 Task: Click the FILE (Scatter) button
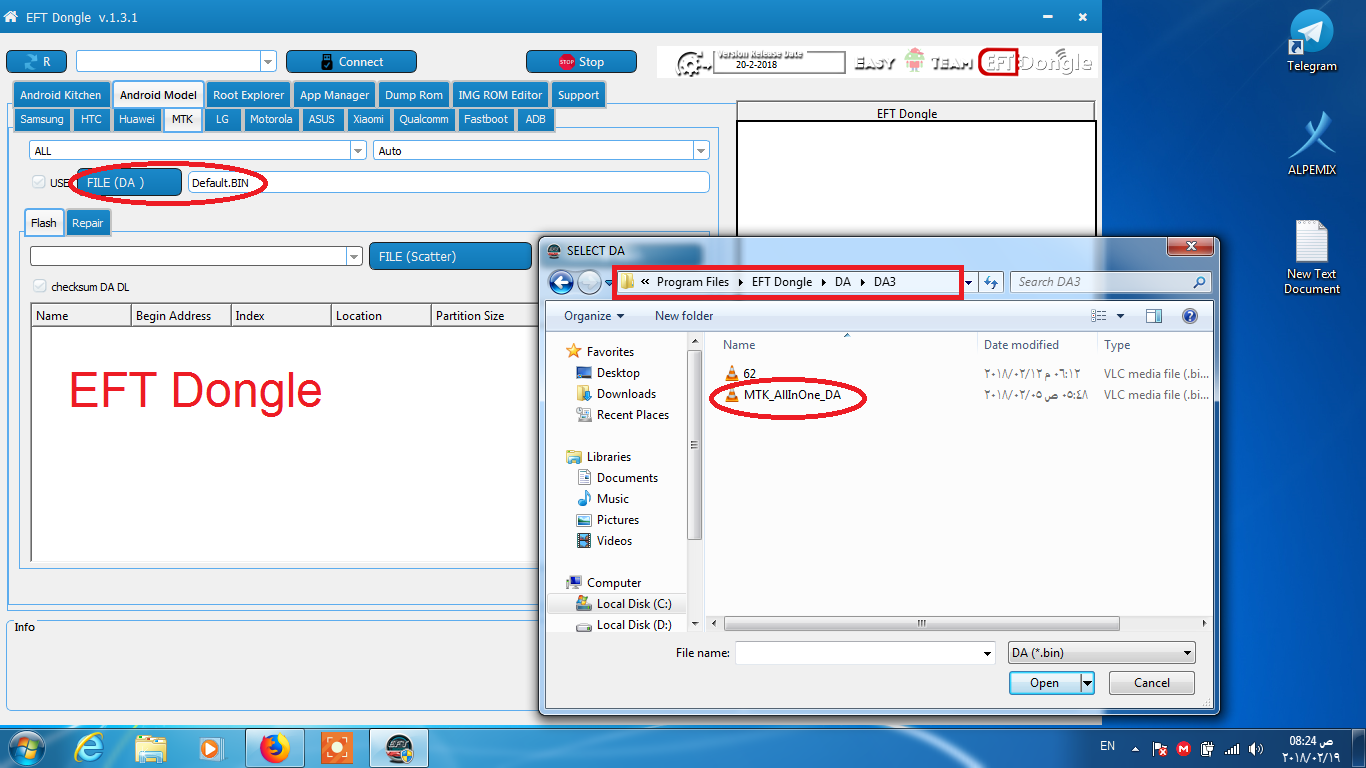(450, 256)
